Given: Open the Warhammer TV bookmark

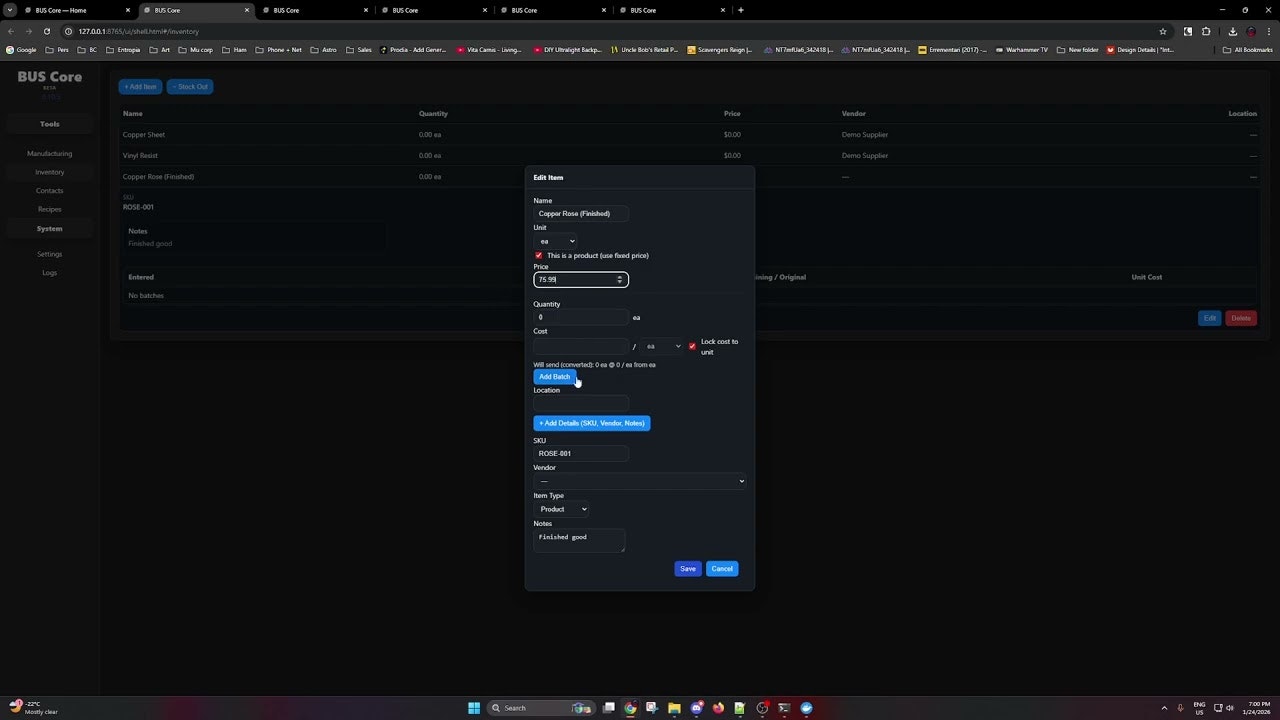Looking at the screenshot, I should click(1022, 50).
